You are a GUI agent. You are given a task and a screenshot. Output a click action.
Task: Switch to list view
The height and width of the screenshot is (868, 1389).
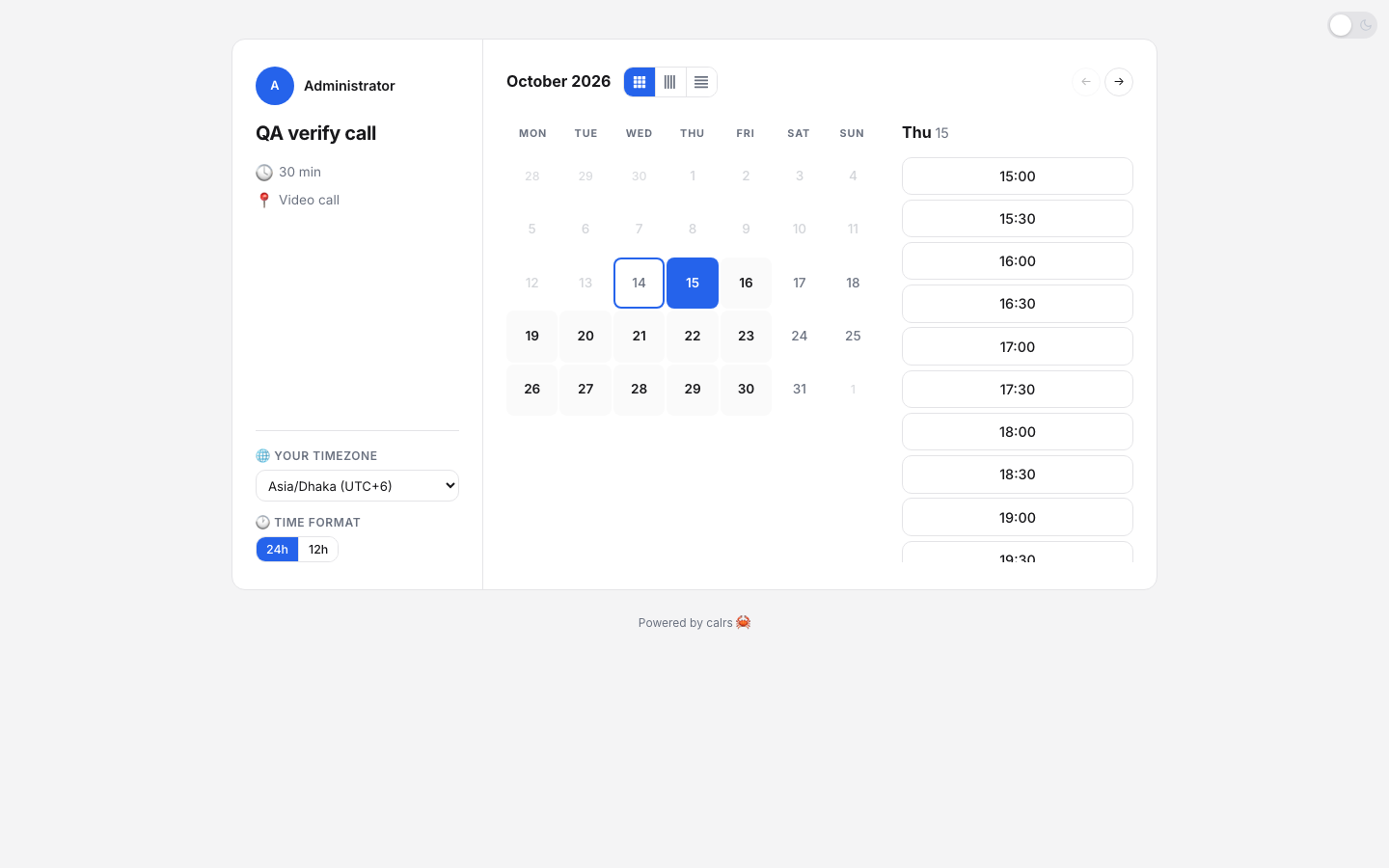701,82
